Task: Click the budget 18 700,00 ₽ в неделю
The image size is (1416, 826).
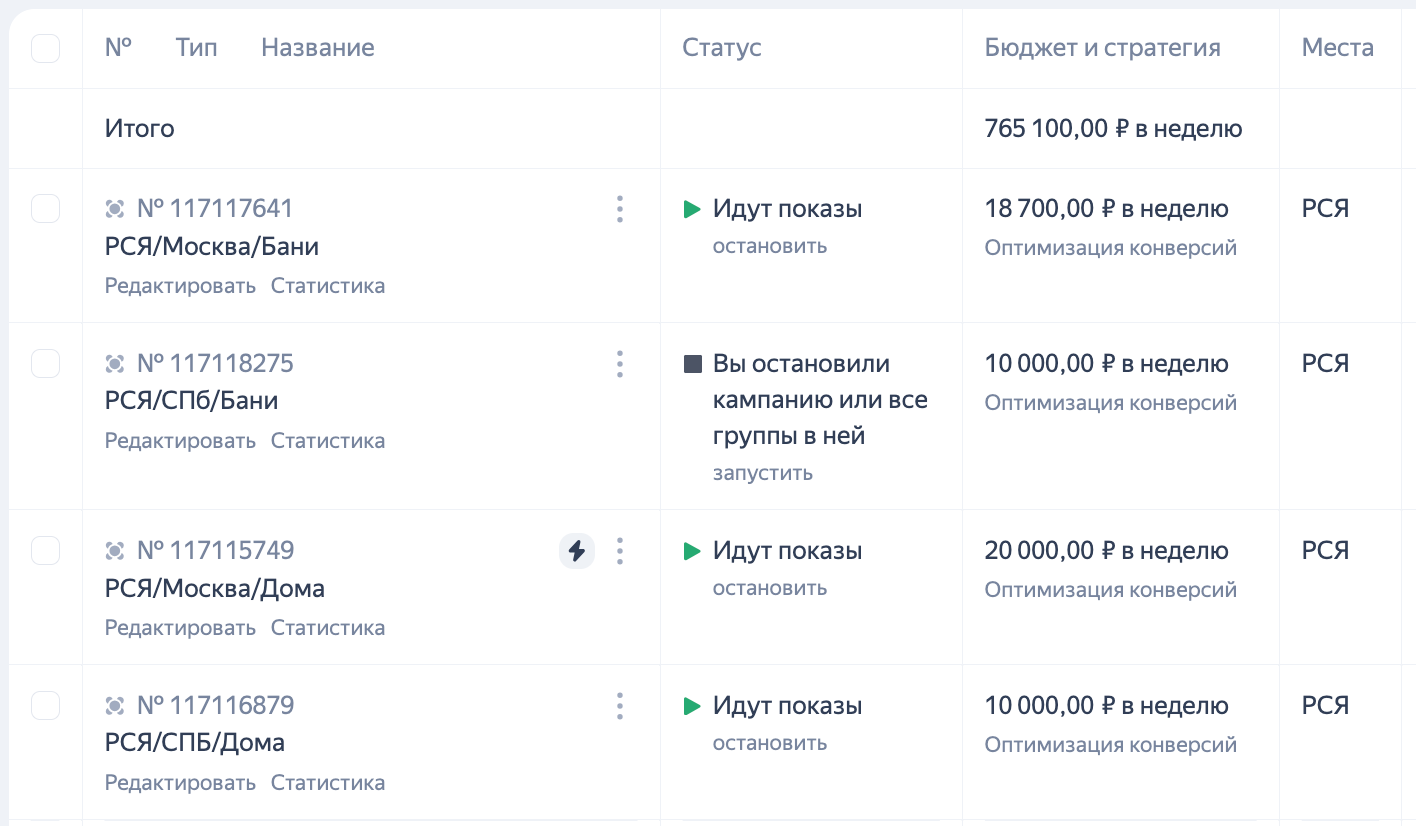Action: click(1107, 209)
